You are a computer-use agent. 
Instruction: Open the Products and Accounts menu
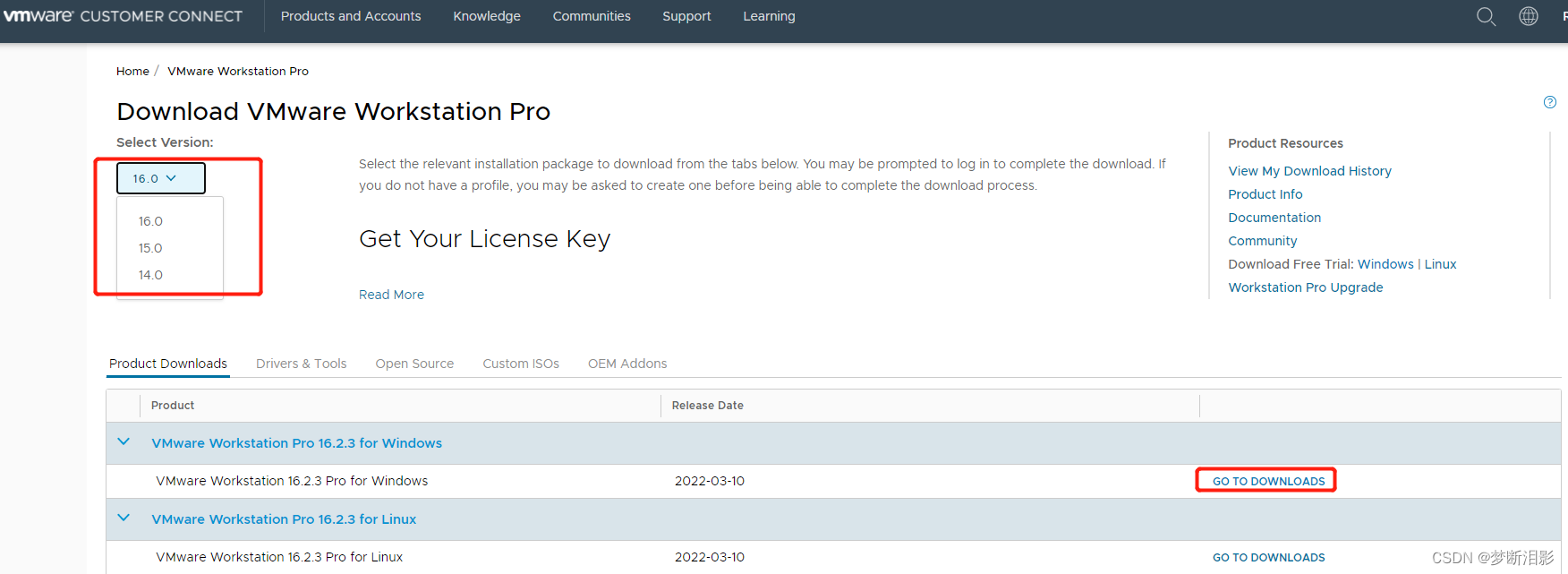351,16
